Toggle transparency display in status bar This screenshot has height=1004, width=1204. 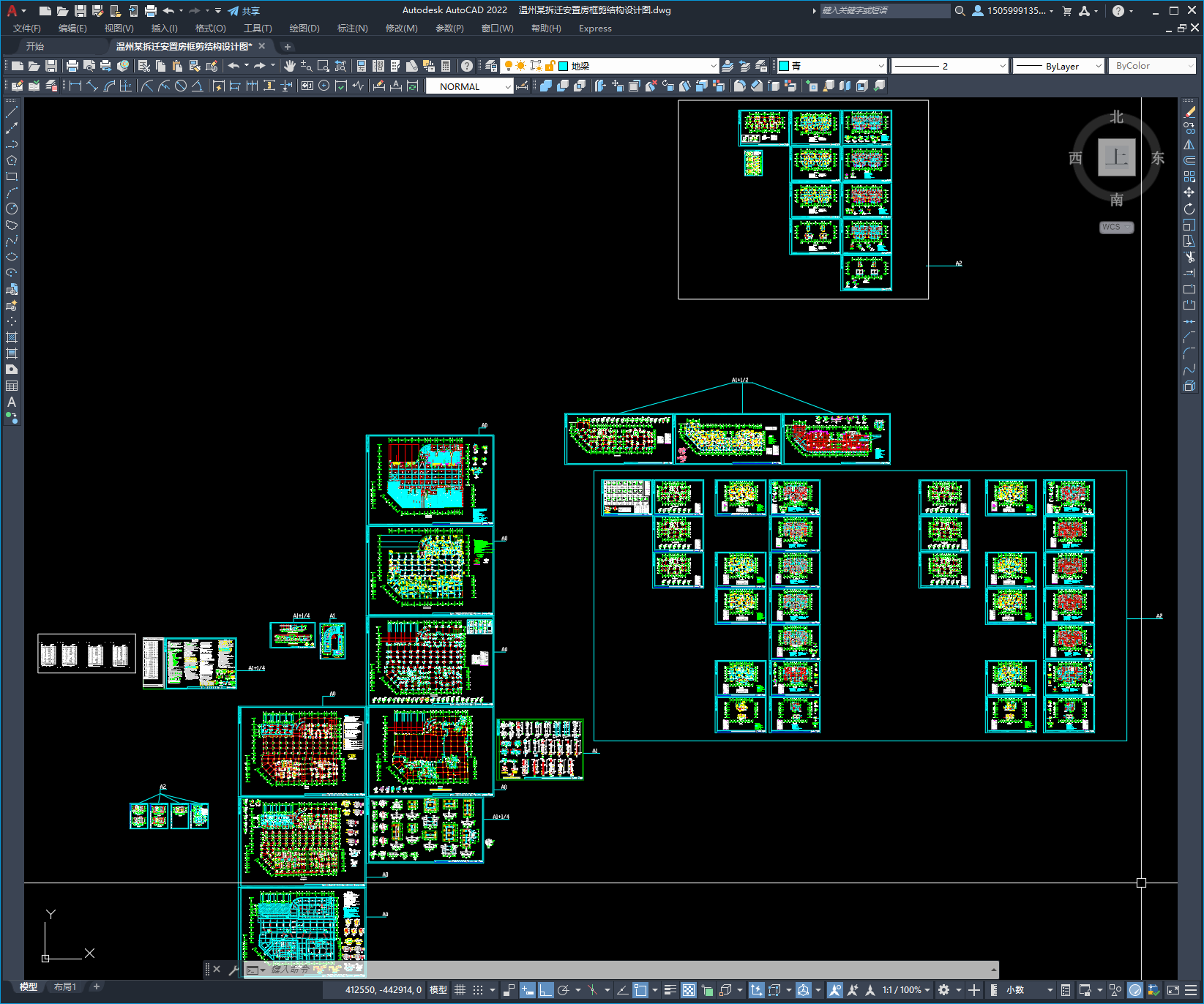point(689,990)
